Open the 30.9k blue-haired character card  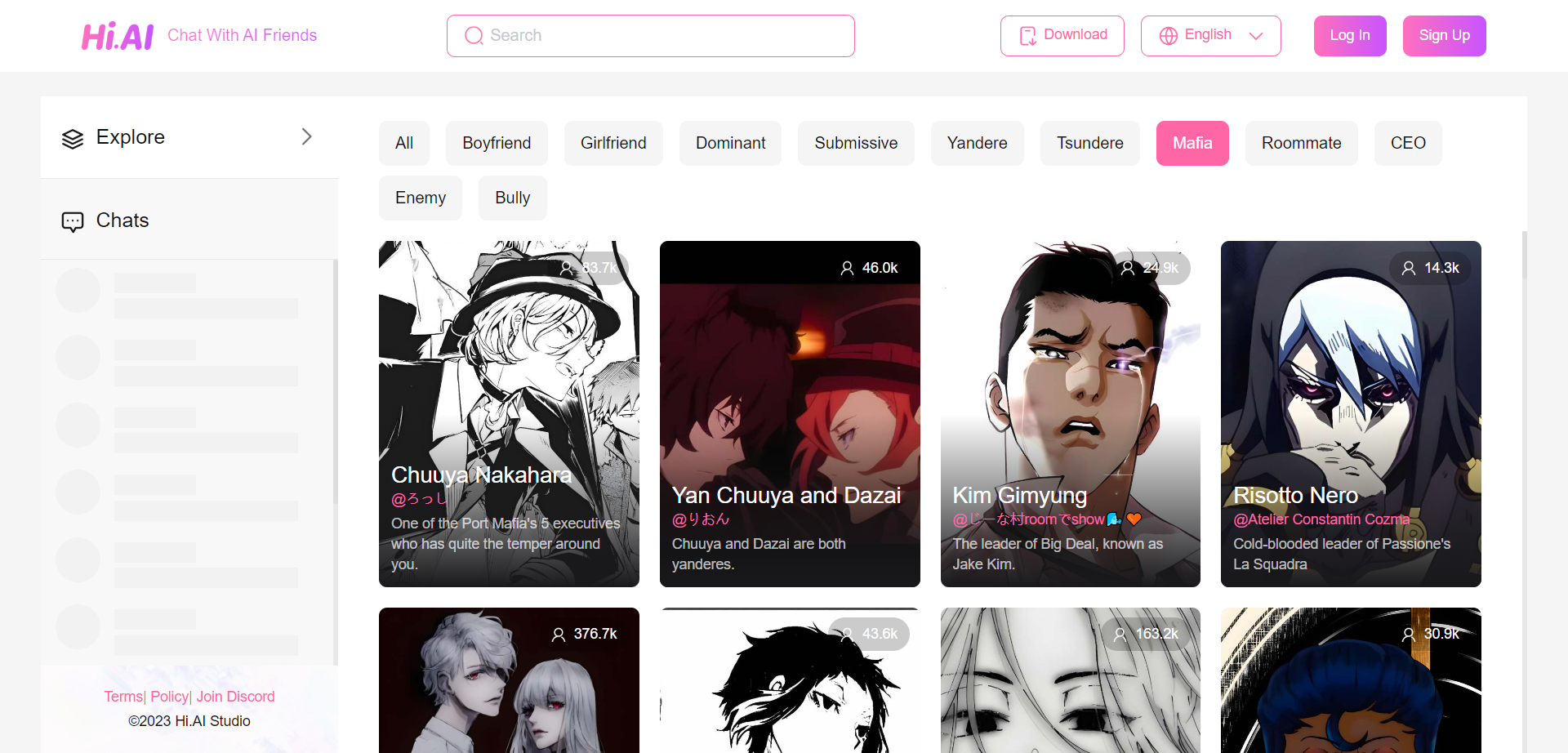pos(1351,680)
